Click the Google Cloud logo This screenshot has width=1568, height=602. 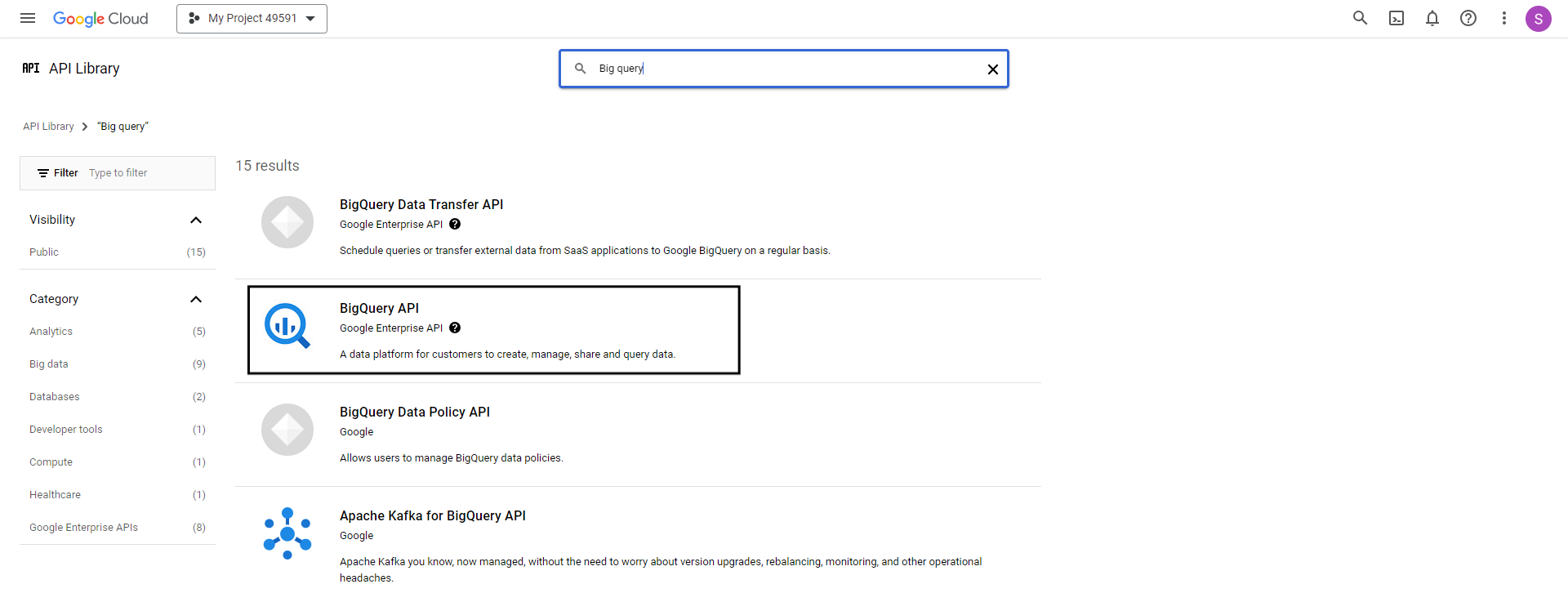(100, 18)
